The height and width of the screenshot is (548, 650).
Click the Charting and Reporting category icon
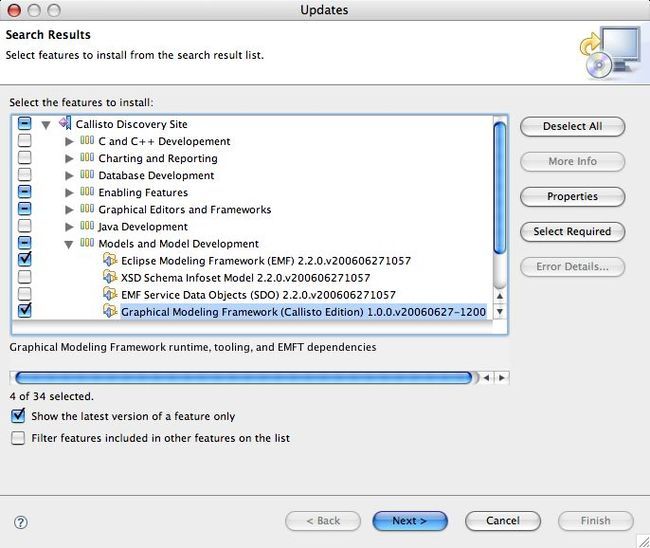[87, 157]
